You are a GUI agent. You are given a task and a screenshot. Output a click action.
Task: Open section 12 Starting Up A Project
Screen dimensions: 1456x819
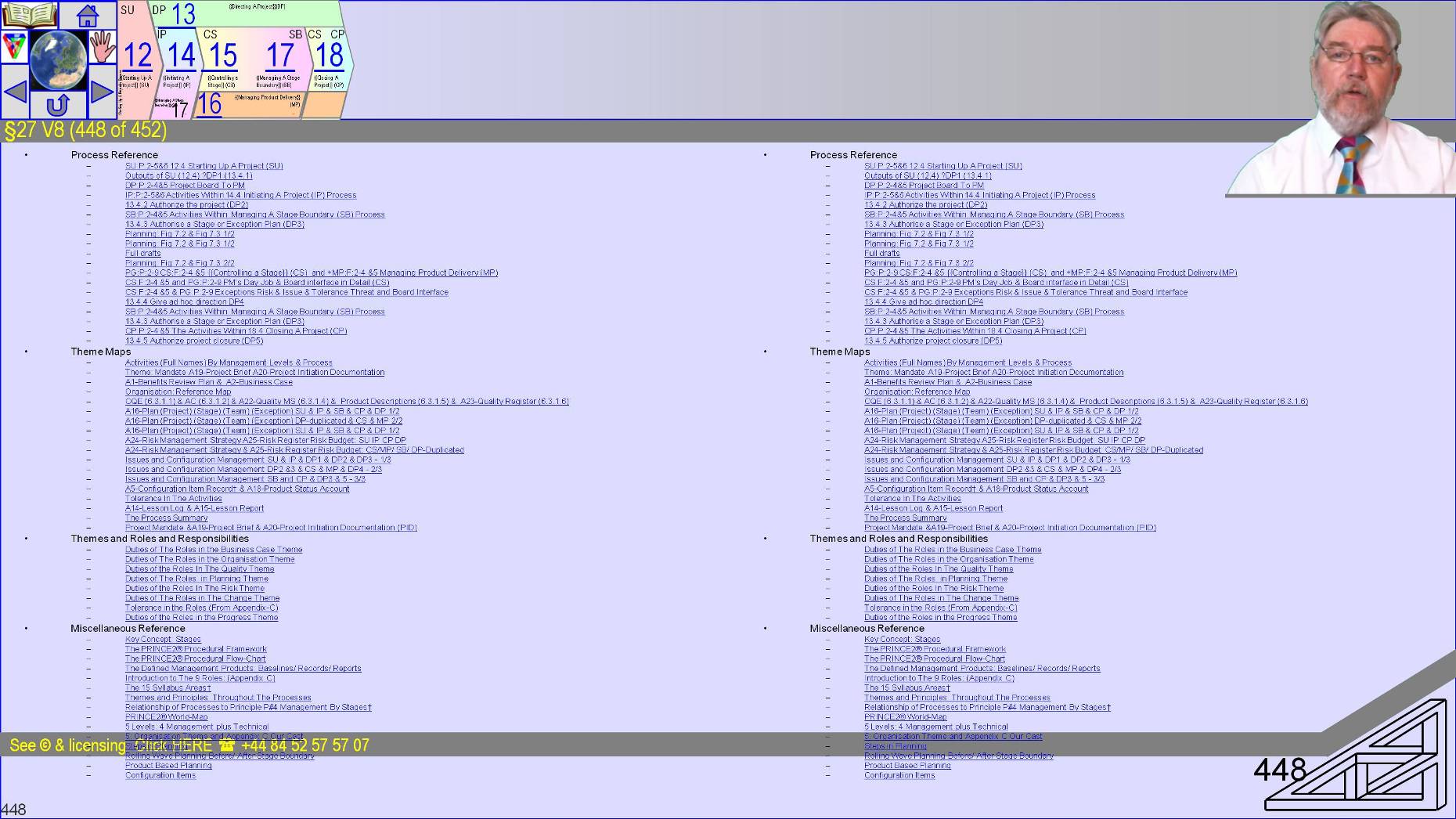138,55
